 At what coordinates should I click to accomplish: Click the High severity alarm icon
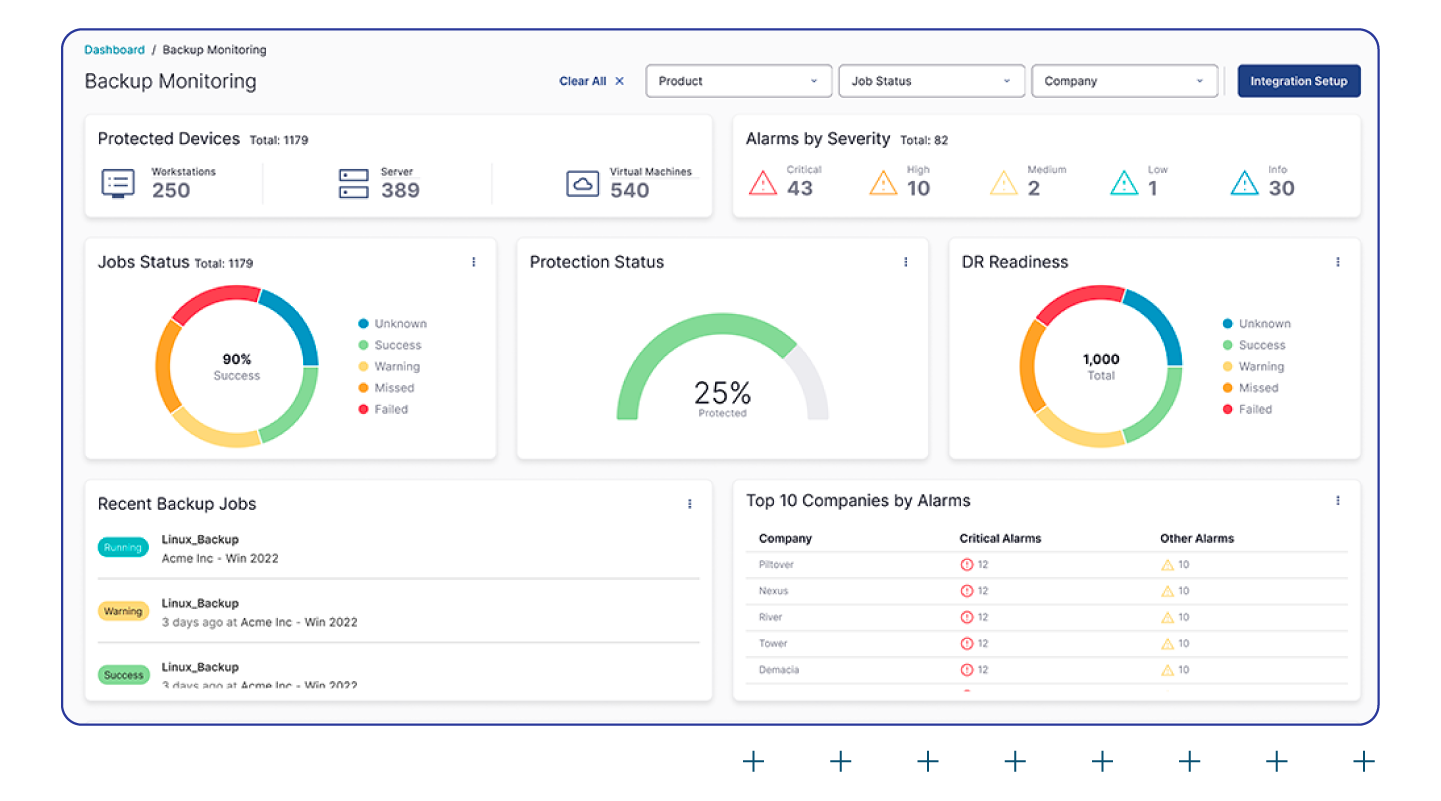tap(883, 183)
